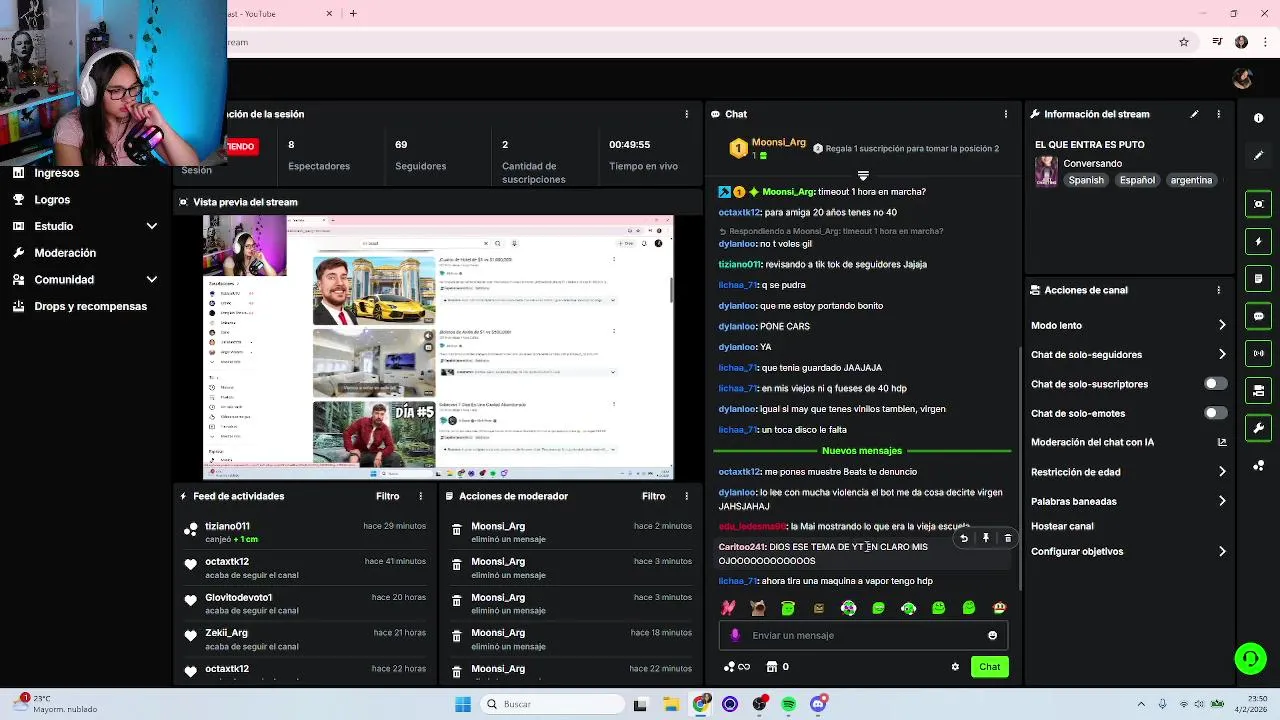Click the green support chat bubble button
1280x720 pixels.
point(1250,658)
